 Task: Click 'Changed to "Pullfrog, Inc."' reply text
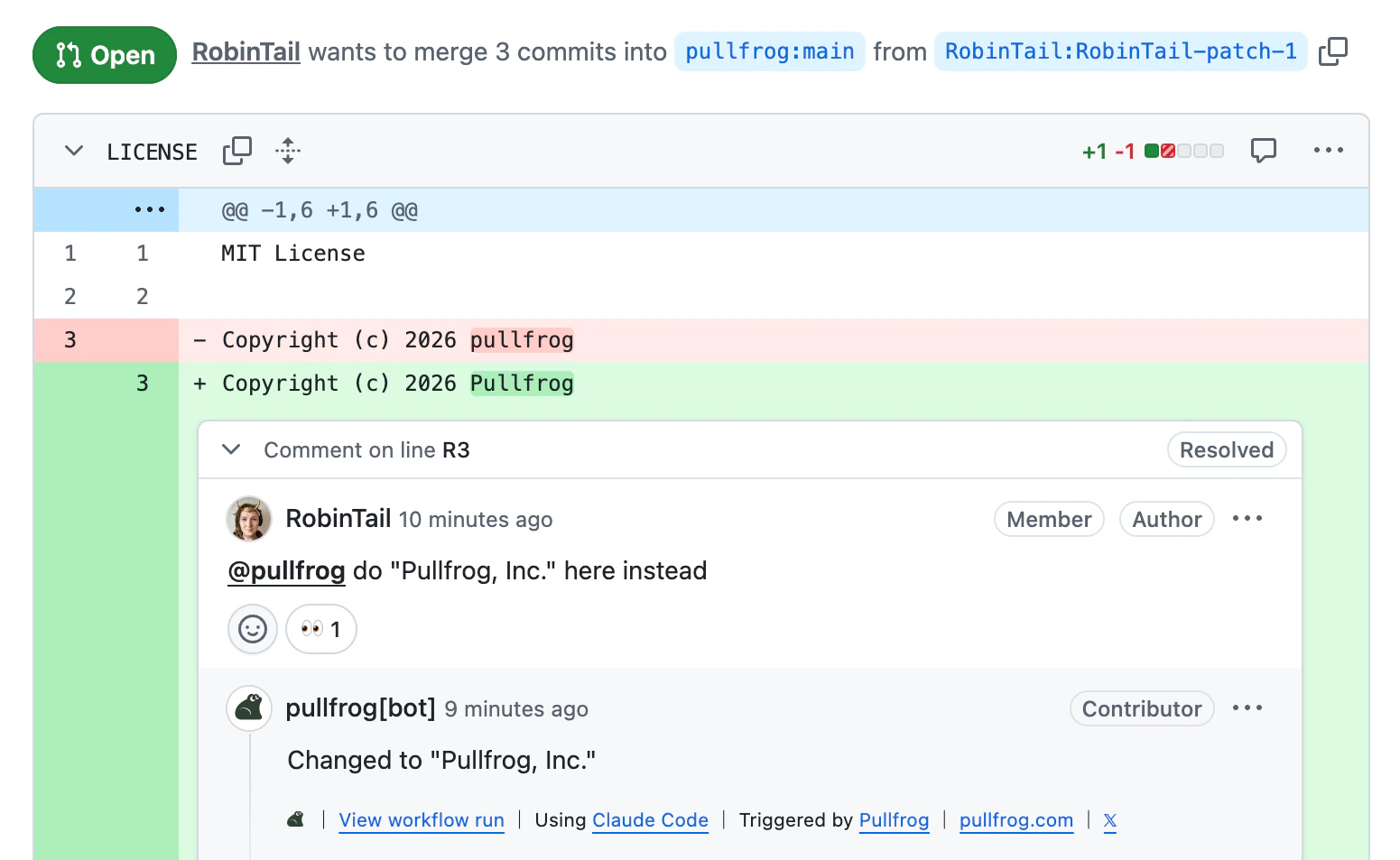click(441, 761)
